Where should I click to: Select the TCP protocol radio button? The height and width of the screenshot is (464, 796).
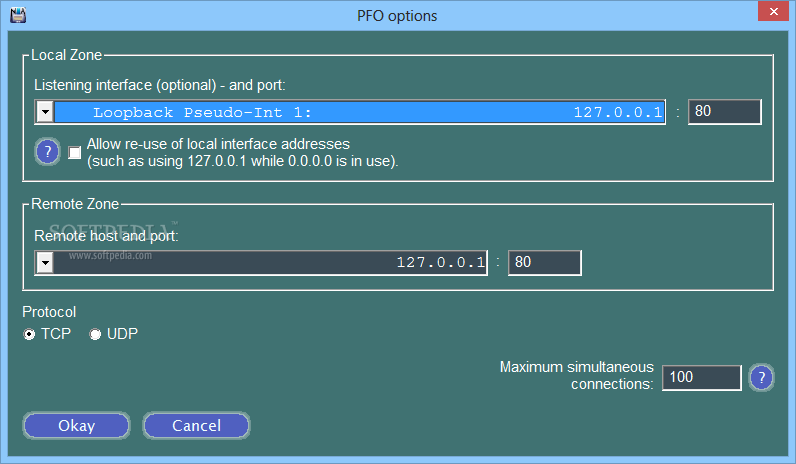tap(29, 334)
